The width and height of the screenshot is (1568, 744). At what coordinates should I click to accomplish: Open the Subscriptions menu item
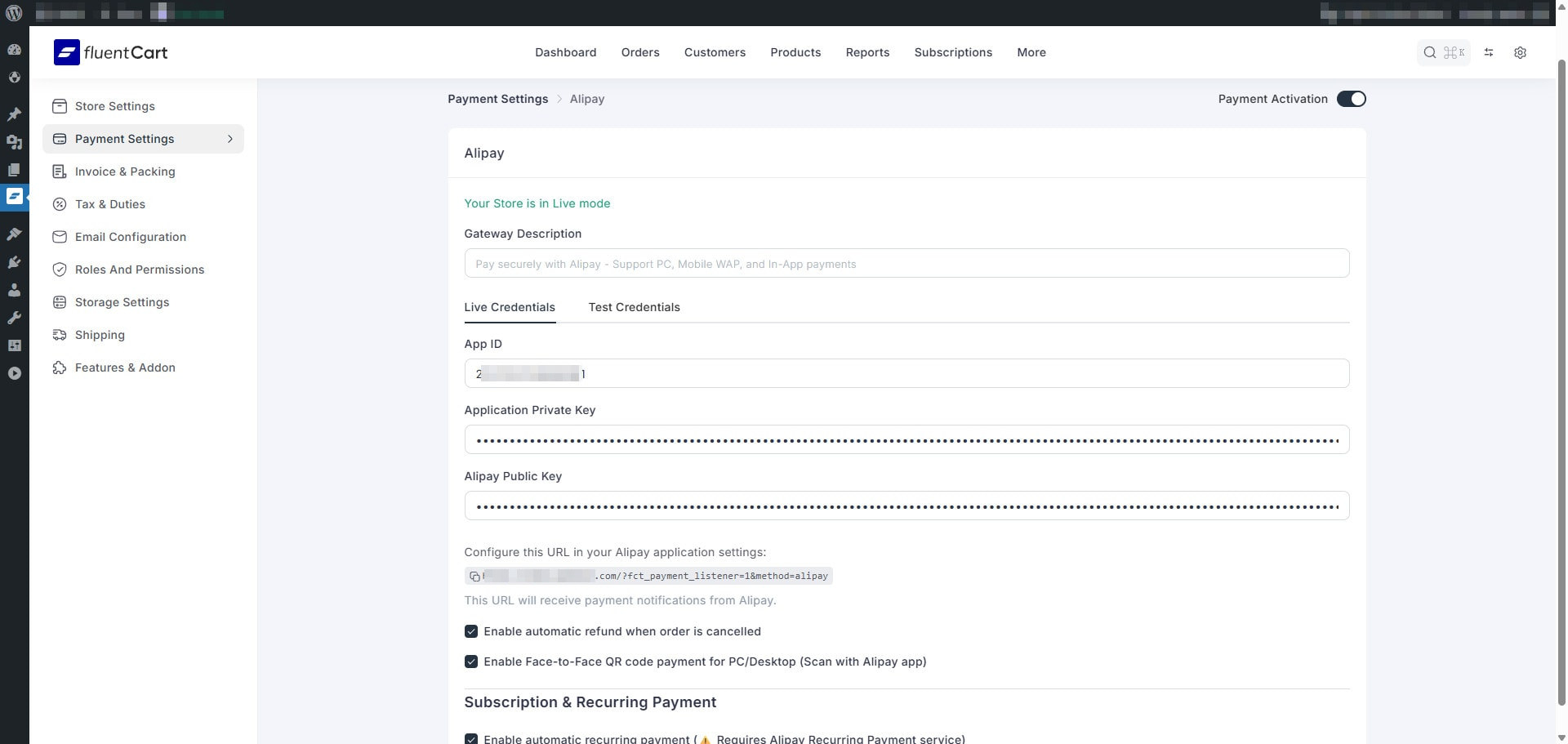click(953, 51)
